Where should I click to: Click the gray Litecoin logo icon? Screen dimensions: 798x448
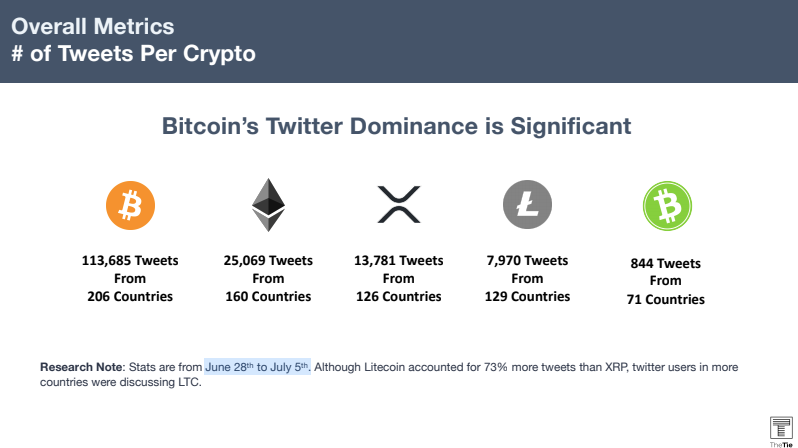(527, 206)
